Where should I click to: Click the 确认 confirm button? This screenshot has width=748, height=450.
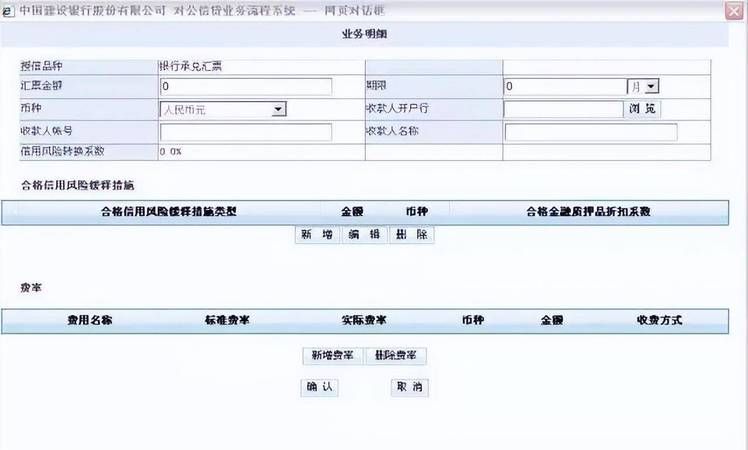(x=319, y=387)
